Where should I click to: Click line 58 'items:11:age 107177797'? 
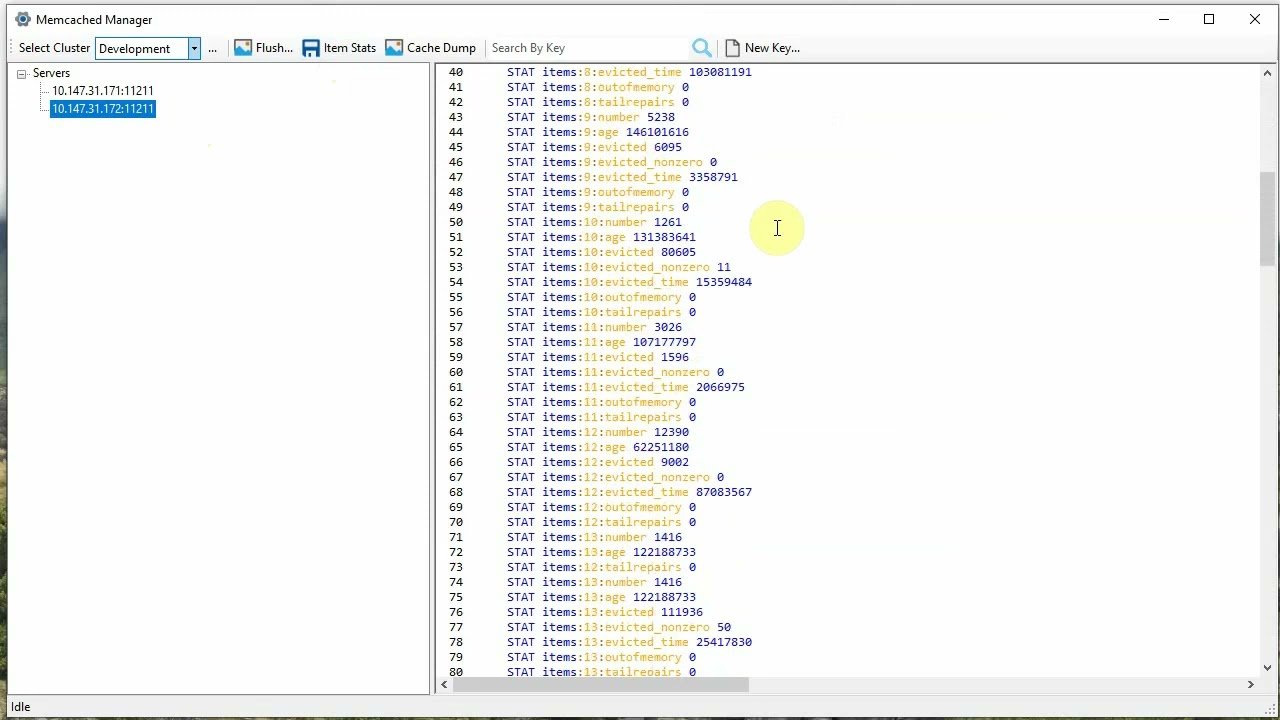[x=601, y=342]
